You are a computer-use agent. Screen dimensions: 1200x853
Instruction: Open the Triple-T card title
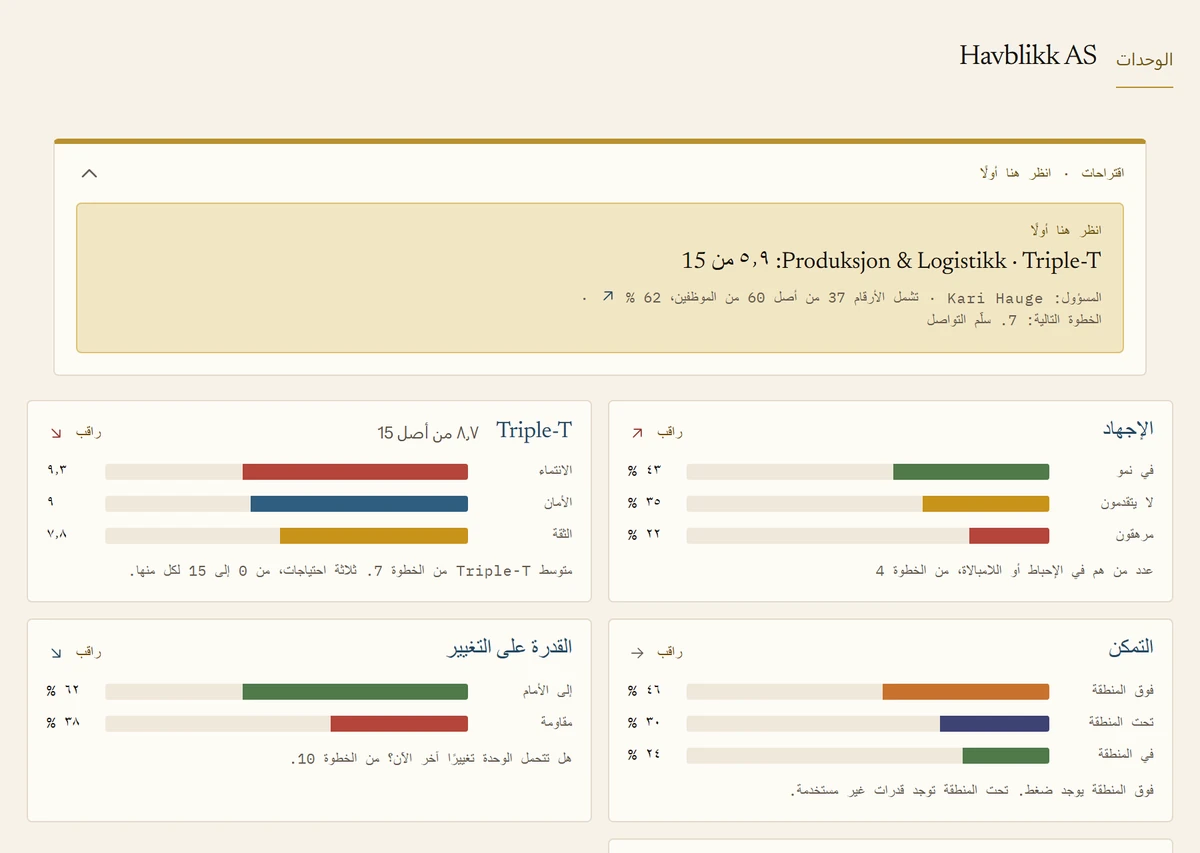534,430
